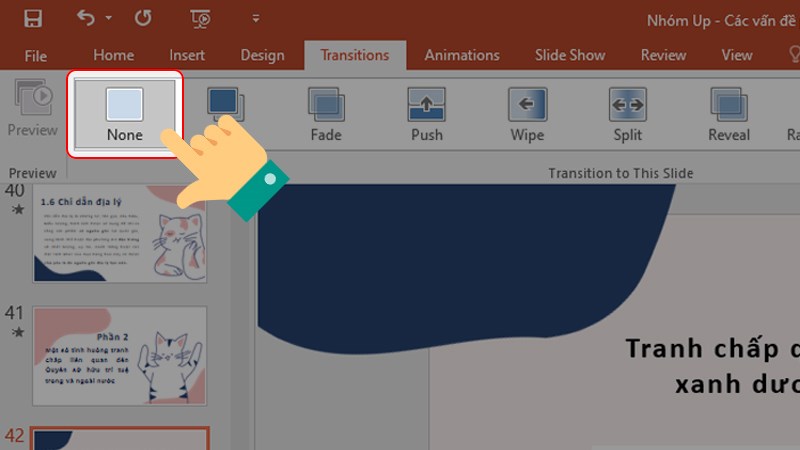Click the Save icon in the title bar
Screen dimensions: 800x450
point(33,19)
